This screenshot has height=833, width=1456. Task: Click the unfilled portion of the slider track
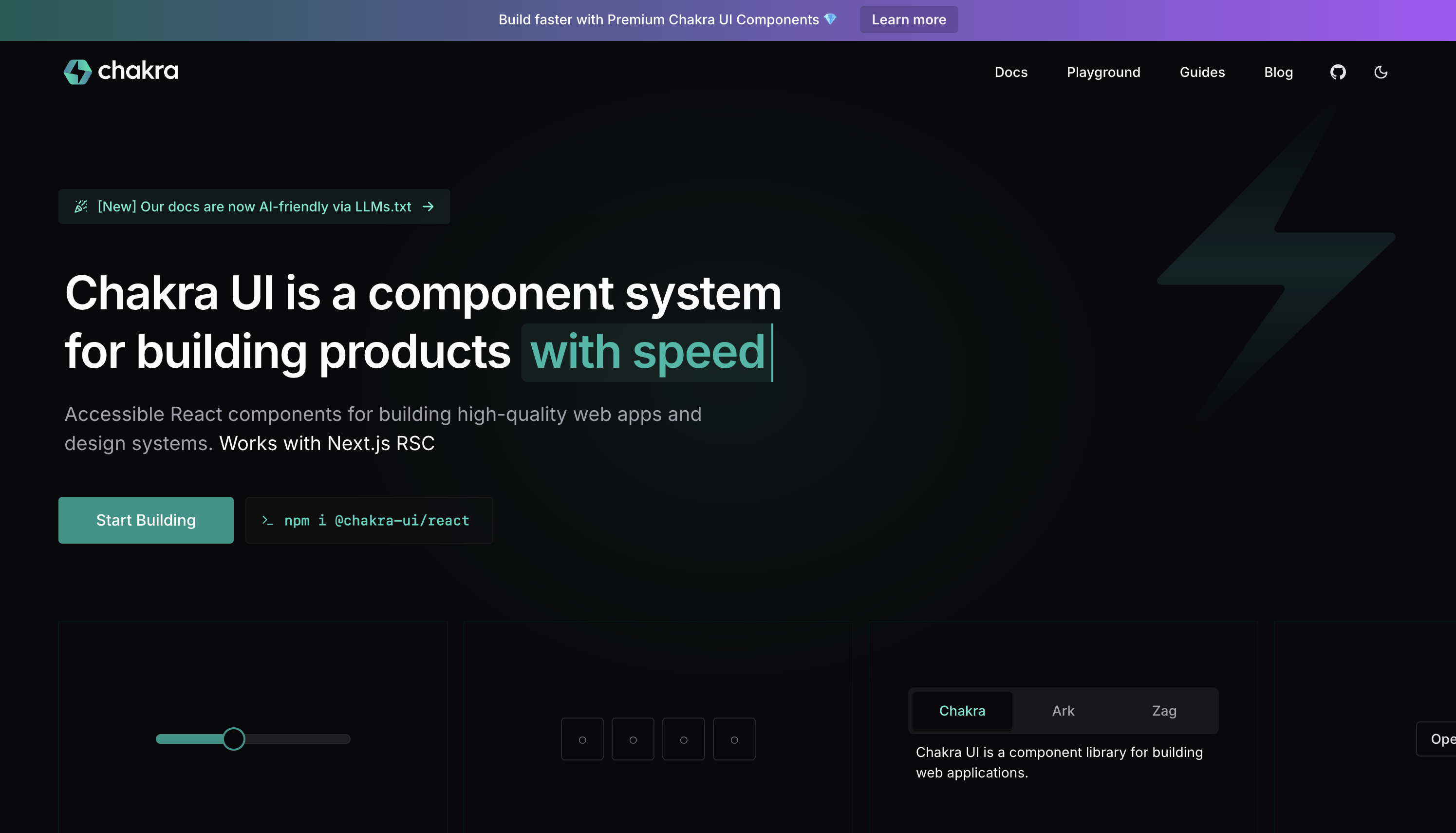click(x=298, y=738)
